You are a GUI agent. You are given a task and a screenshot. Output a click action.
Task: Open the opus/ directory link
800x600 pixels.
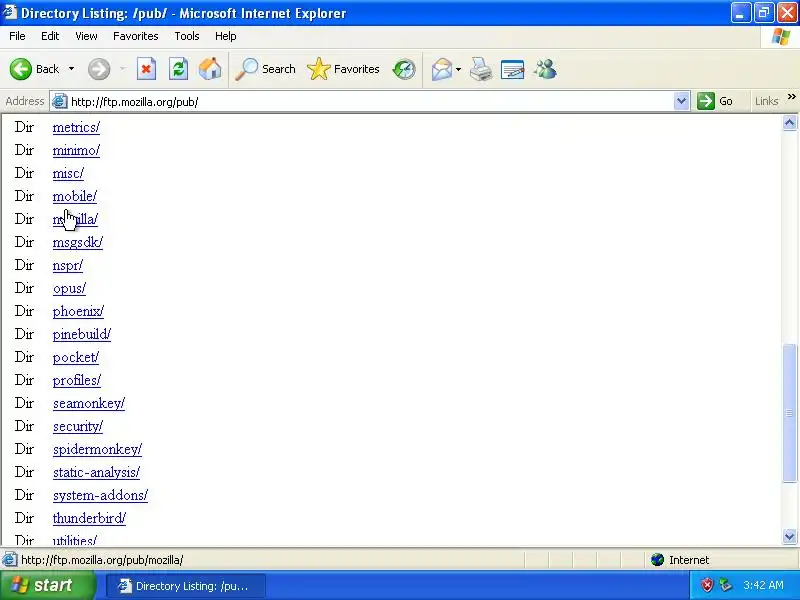tap(69, 288)
